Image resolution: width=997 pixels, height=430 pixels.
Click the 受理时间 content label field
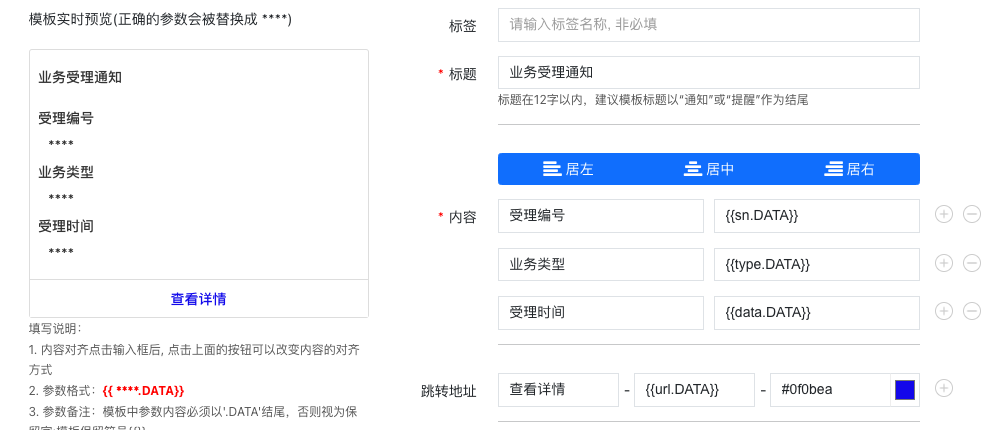(x=601, y=313)
